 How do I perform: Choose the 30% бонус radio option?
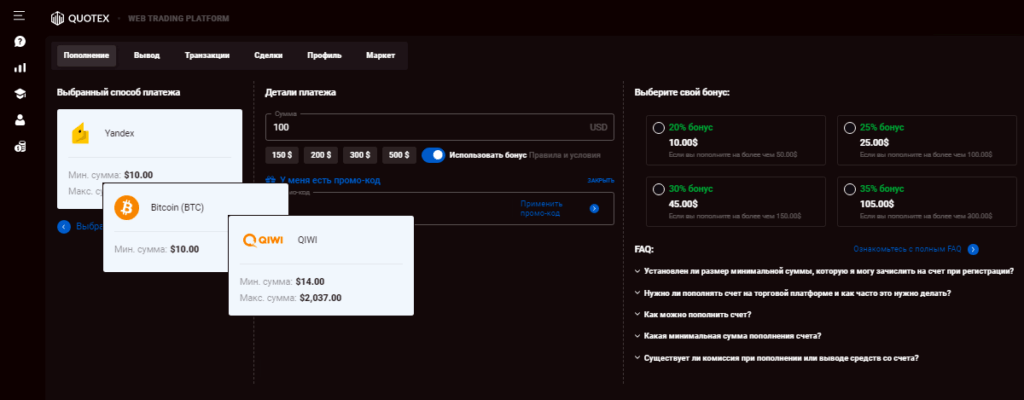tap(658, 188)
